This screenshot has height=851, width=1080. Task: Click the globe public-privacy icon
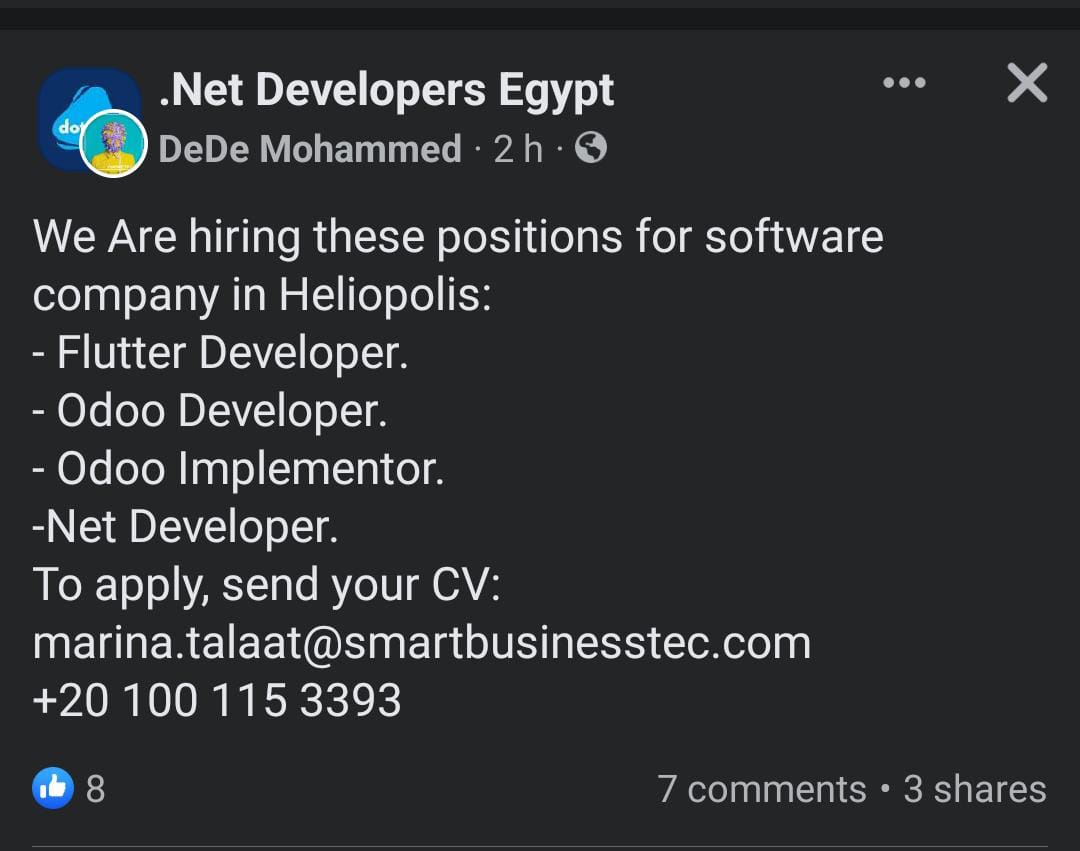click(591, 148)
